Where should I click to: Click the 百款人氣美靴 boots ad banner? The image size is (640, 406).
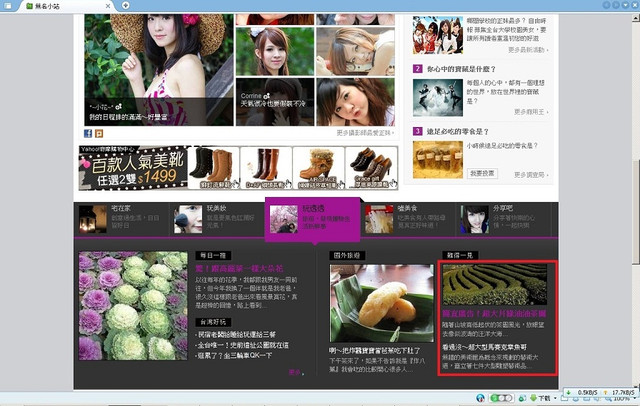pyautogui.click(x=133, y=168)
